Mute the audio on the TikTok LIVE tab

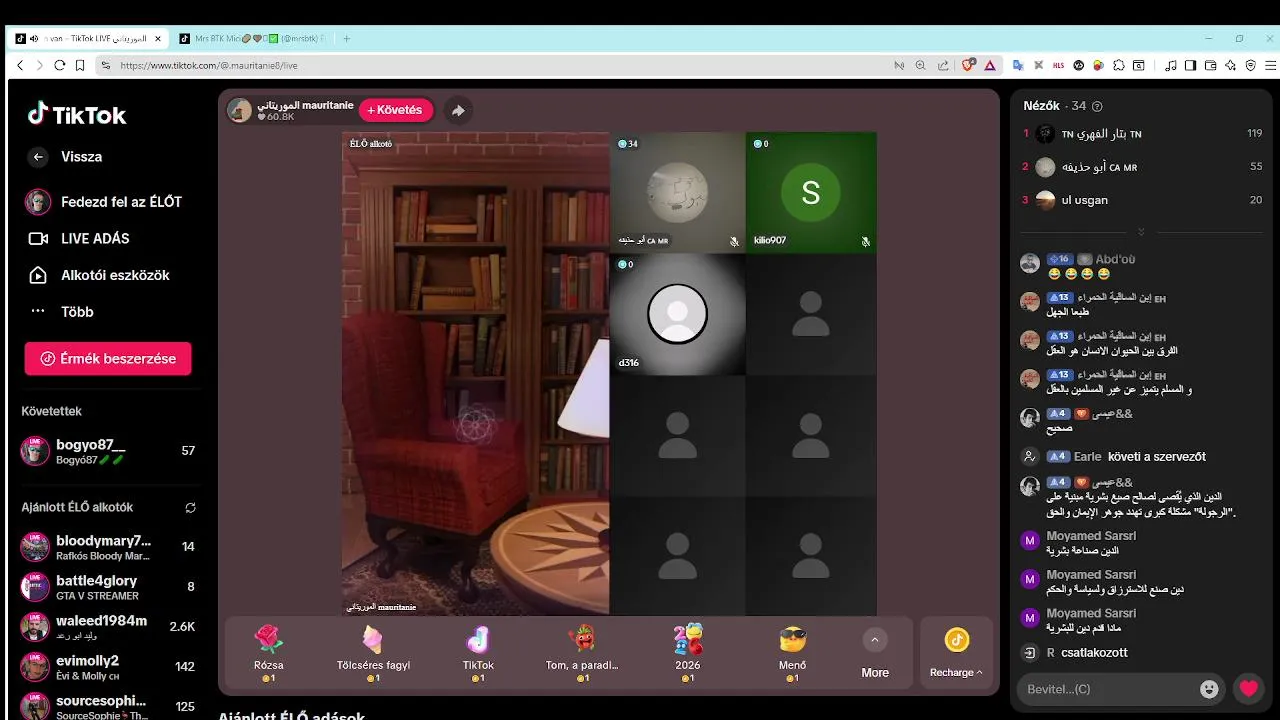[x=34, y=38]
